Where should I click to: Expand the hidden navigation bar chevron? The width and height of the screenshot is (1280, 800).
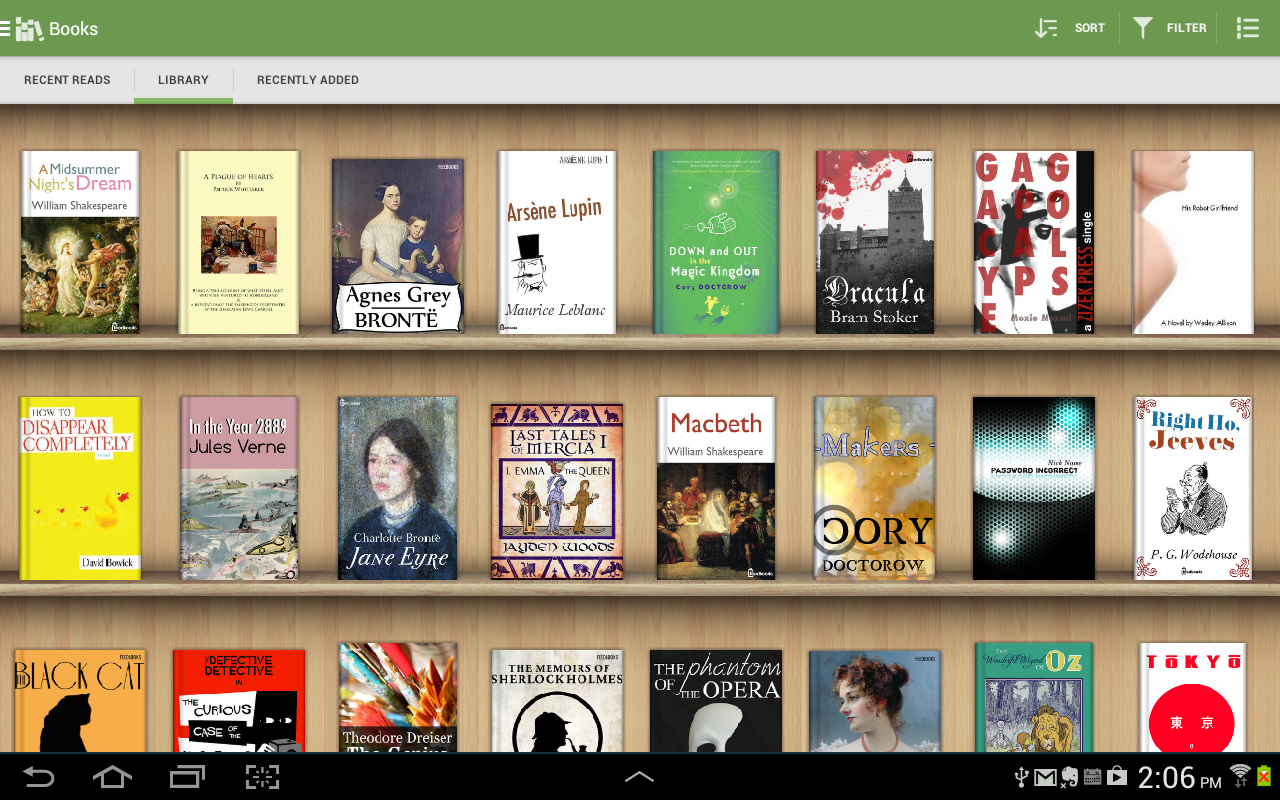(x=639, y=777)
